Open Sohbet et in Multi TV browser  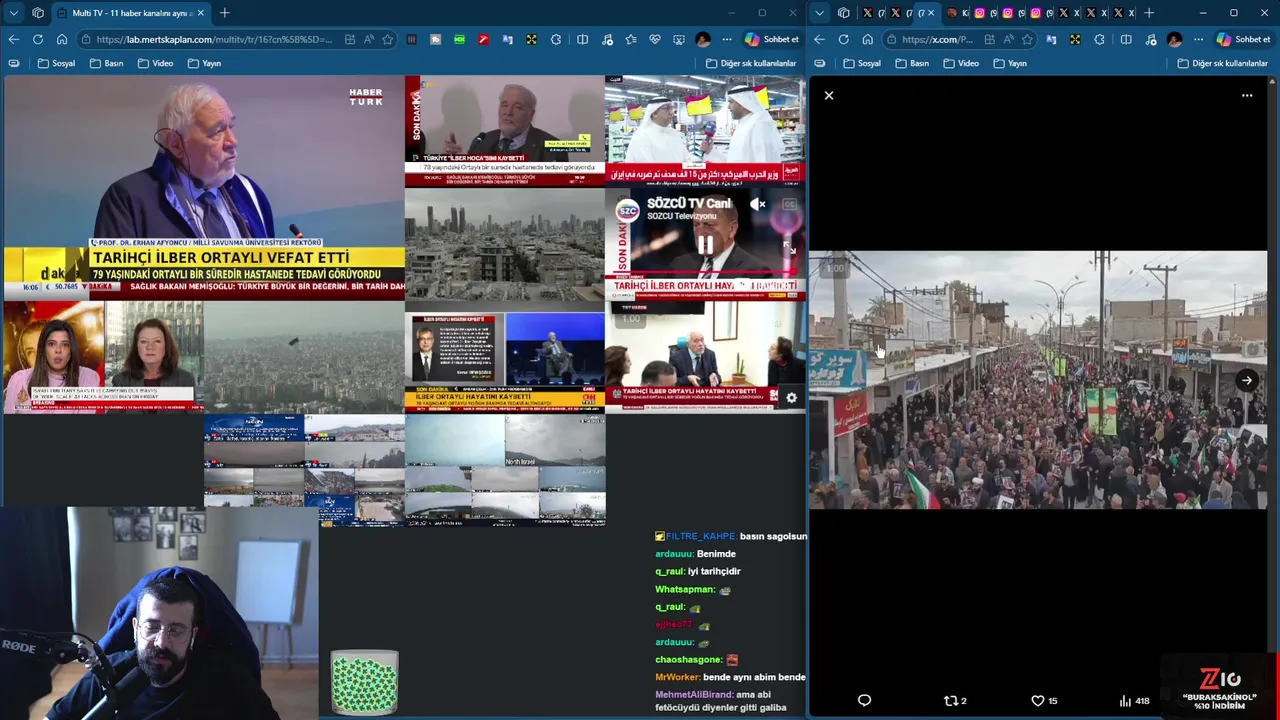point(772,39)
